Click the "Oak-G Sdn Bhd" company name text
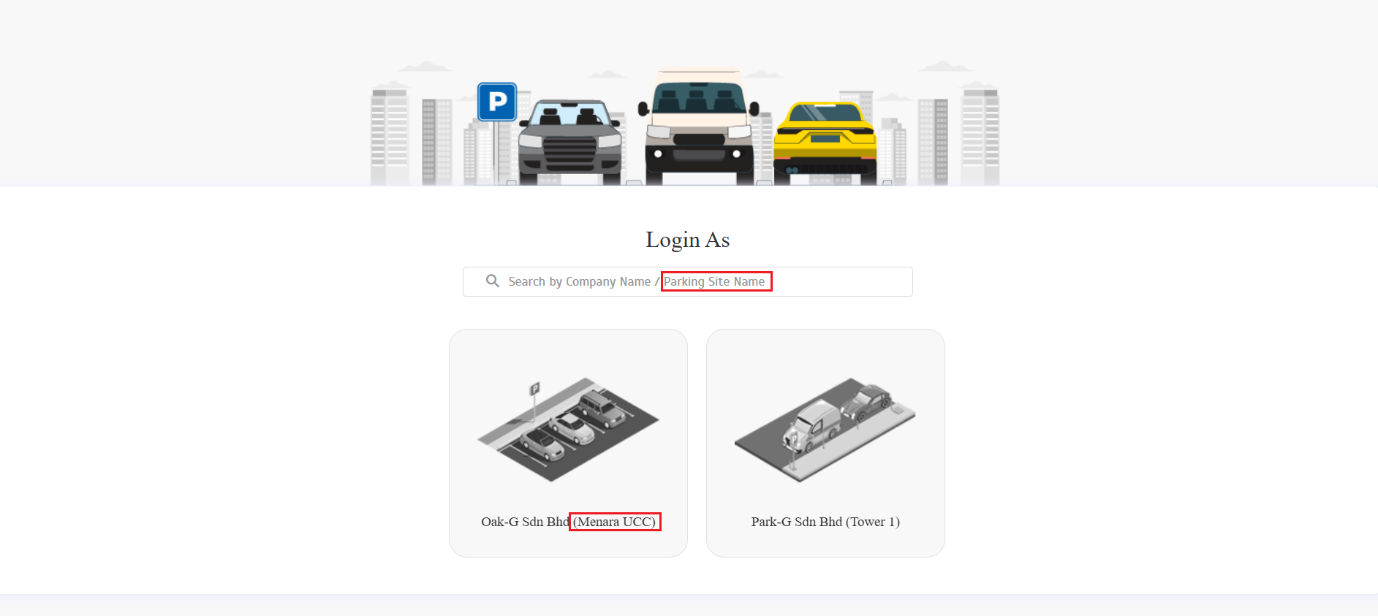 [525, 522]
